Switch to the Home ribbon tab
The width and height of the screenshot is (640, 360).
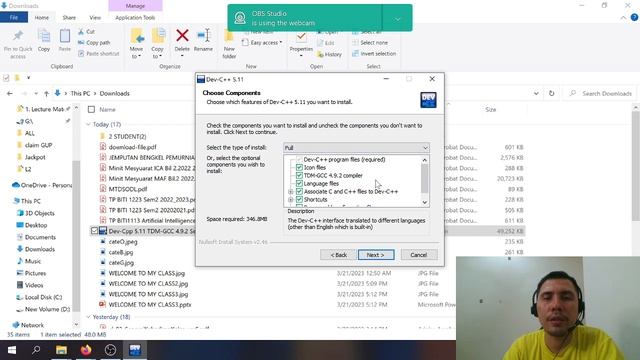point(42,18)
